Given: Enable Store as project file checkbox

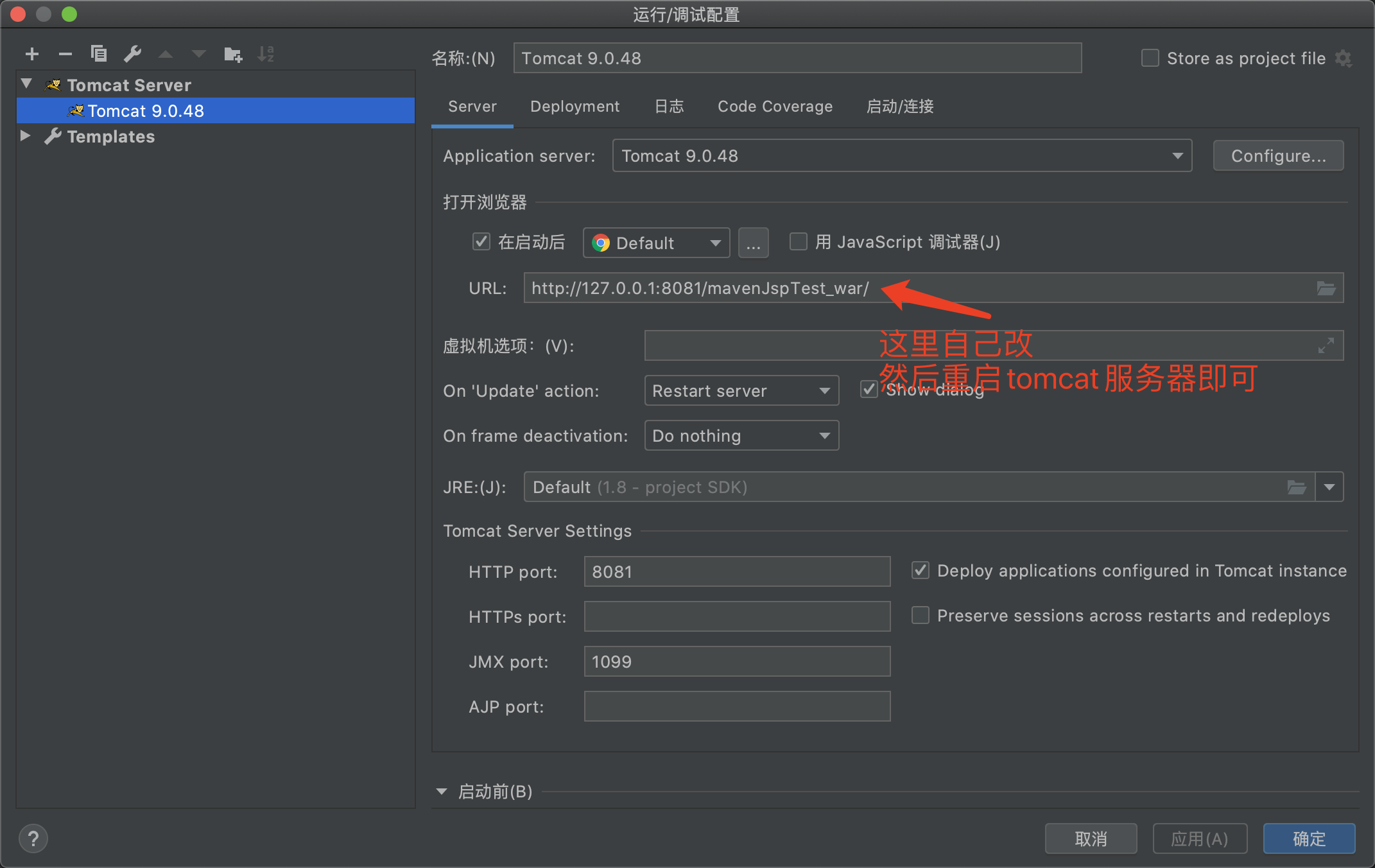Looking at the screenshot, I should pos(1150,58).
